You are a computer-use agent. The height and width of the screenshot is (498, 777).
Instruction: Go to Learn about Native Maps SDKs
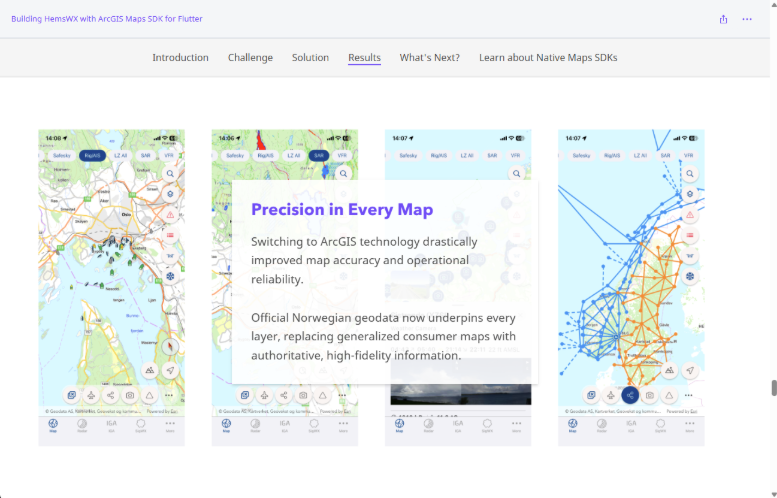(548, 57)
